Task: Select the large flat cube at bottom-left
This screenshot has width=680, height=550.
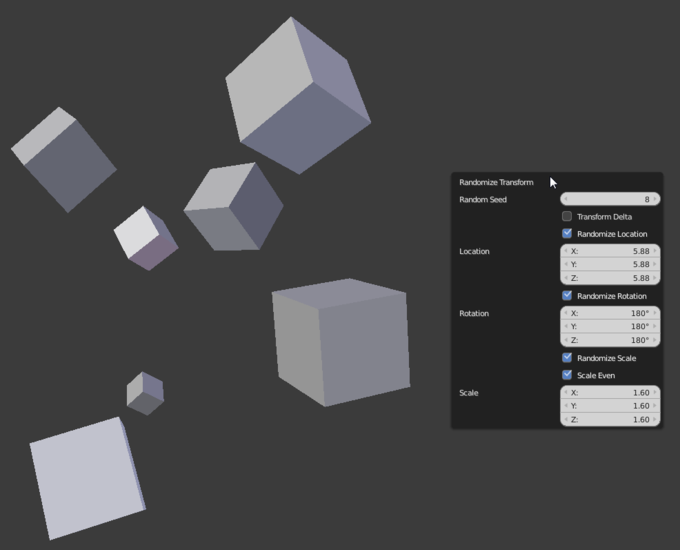Action: (x=87, y=479)
